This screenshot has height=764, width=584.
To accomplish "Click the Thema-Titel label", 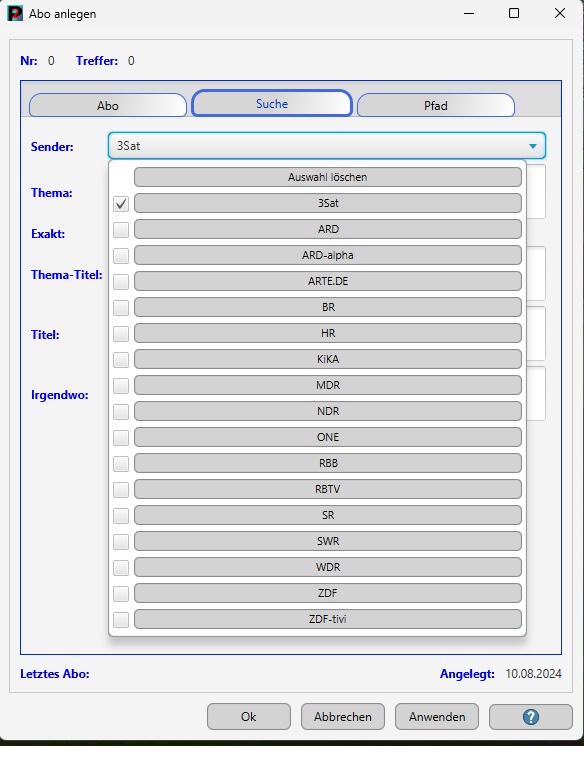I will click(67, 275).
